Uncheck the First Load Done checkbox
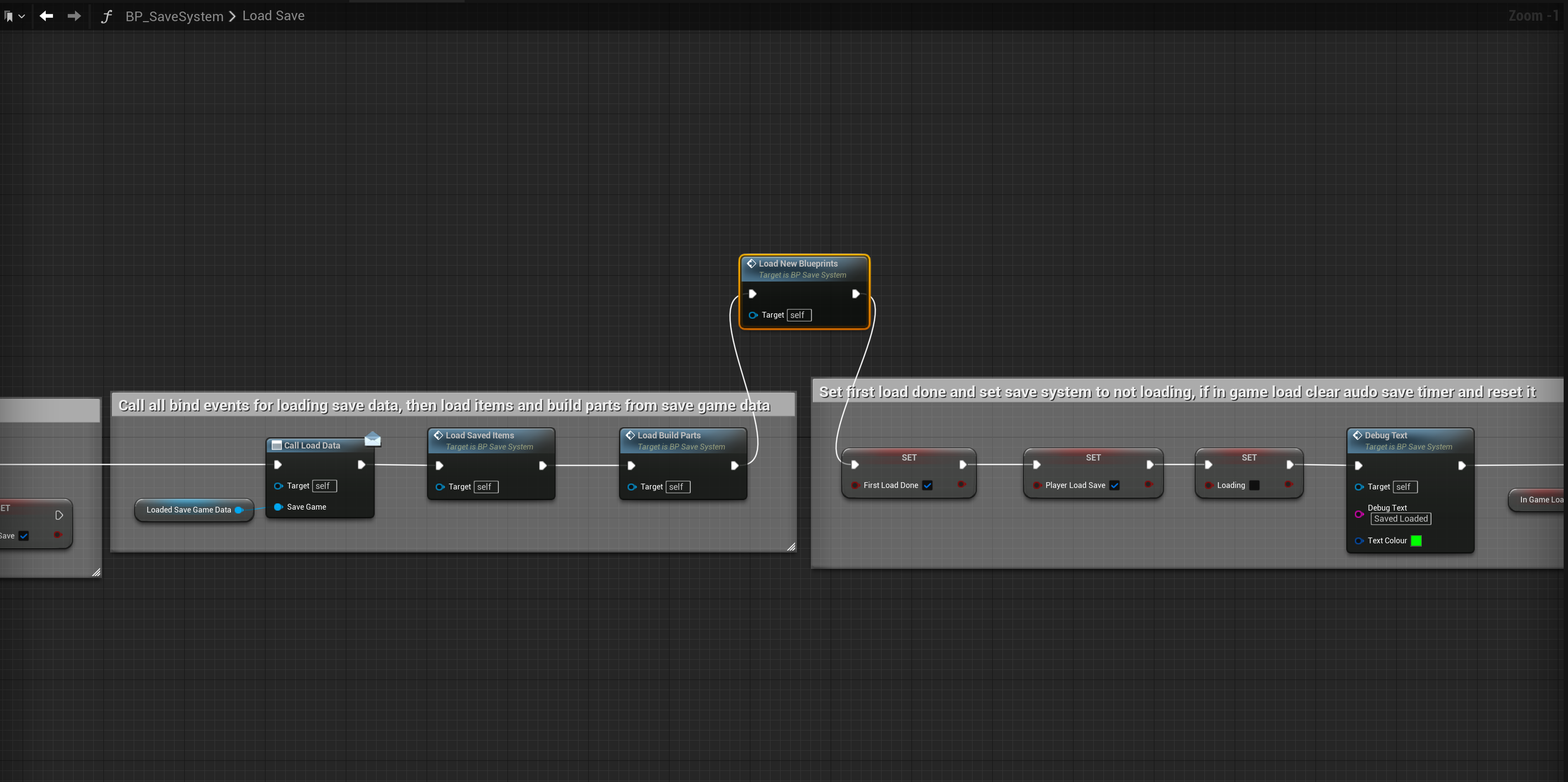Viewport: 1568px width, 782px height. (x=928, y=486)
